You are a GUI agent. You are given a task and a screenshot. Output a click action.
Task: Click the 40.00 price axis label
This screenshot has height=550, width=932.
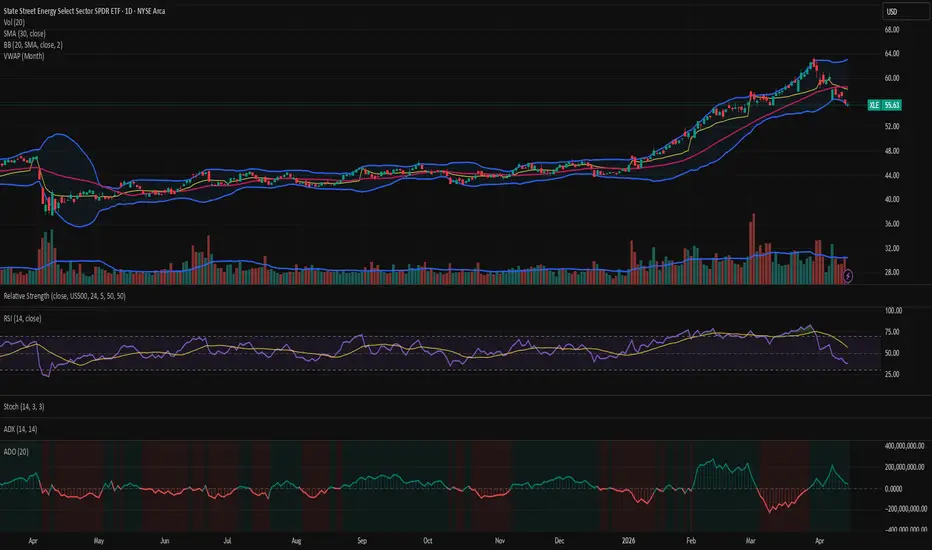[x=892, y=199]
